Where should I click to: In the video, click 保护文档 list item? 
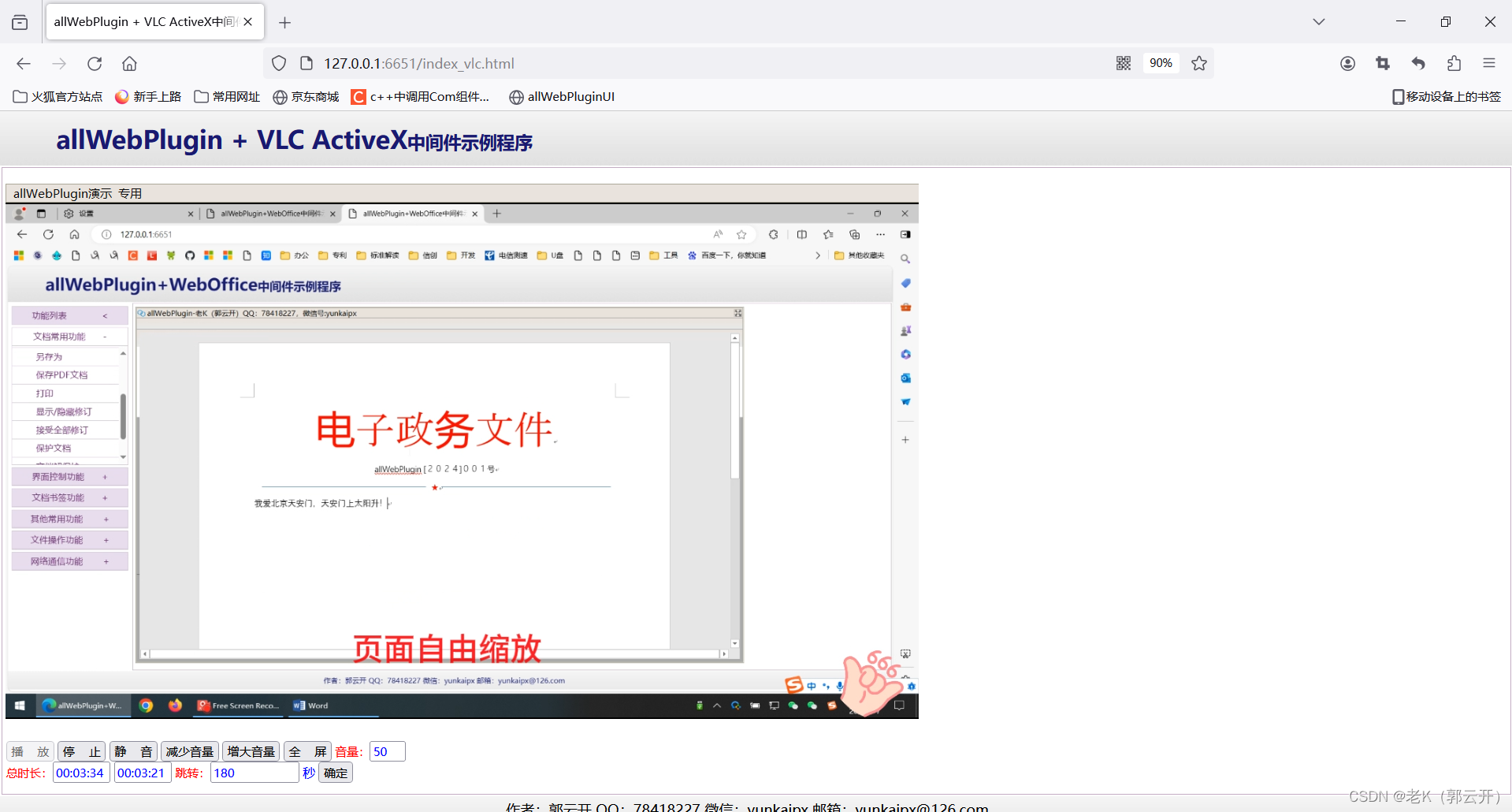(53, 449)
